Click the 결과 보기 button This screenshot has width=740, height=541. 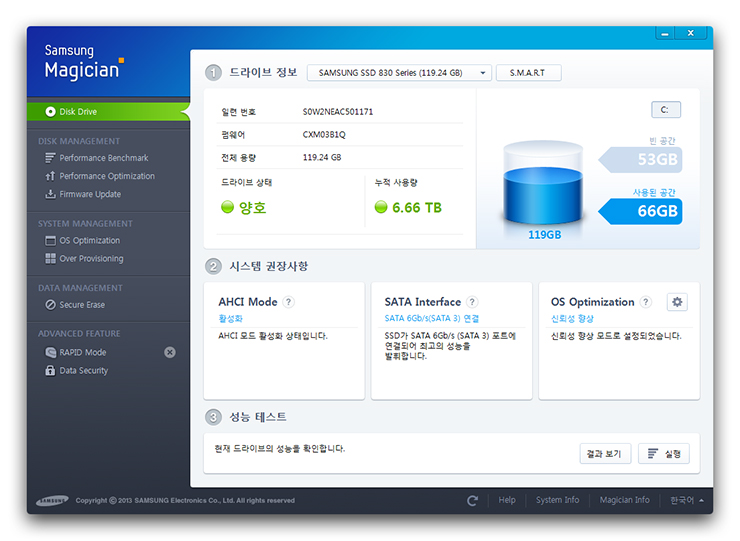click(x=605, y=454)
